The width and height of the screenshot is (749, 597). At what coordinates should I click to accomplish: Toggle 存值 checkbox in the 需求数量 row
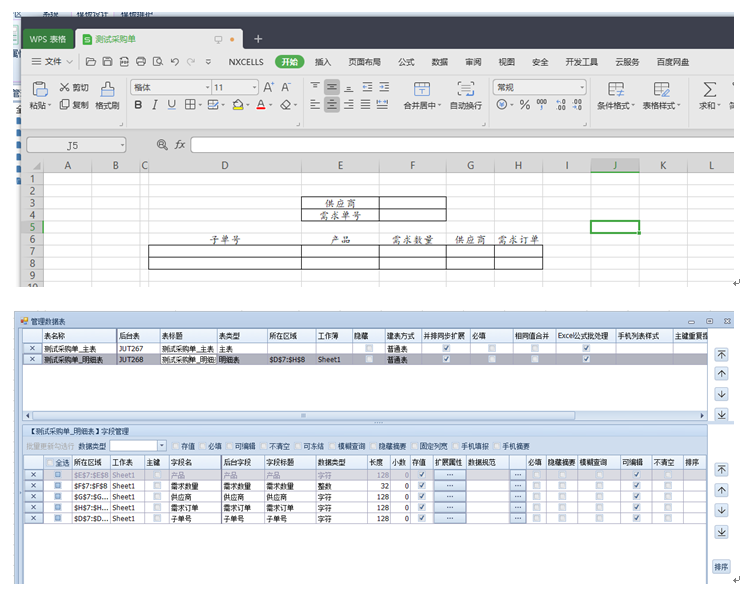click(421, 485)
